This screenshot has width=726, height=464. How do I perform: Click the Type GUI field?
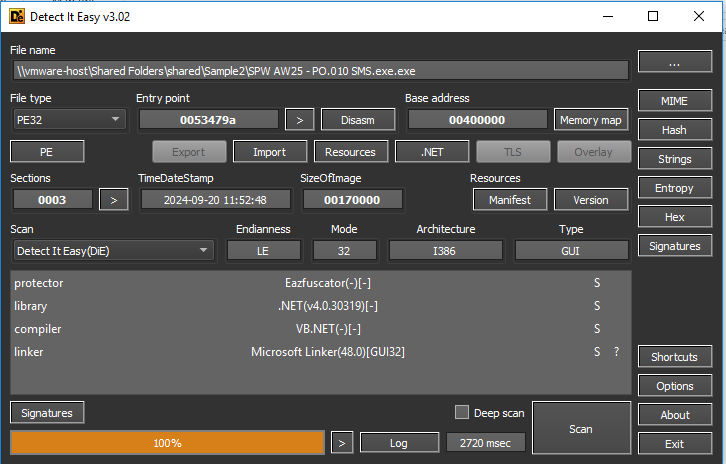(571, 251)
